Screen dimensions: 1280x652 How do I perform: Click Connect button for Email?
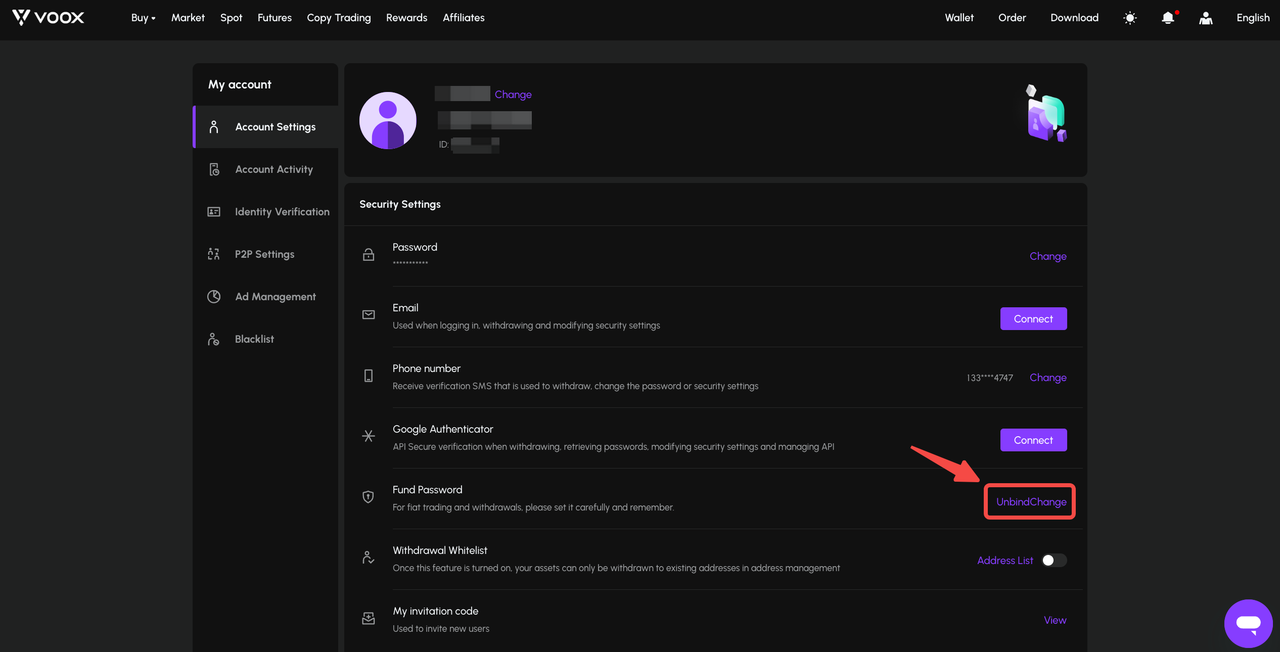1033,319
